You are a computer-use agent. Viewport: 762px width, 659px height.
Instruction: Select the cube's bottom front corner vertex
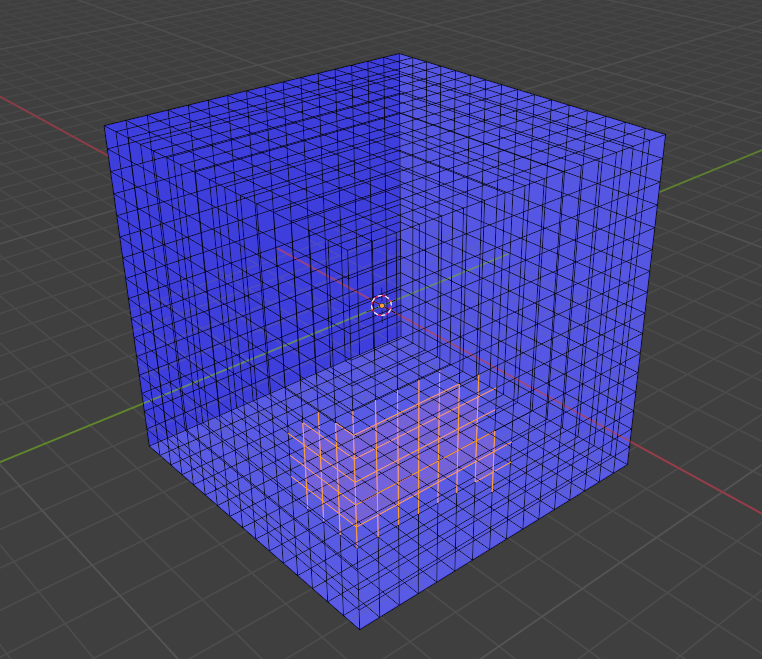(360, 629)
